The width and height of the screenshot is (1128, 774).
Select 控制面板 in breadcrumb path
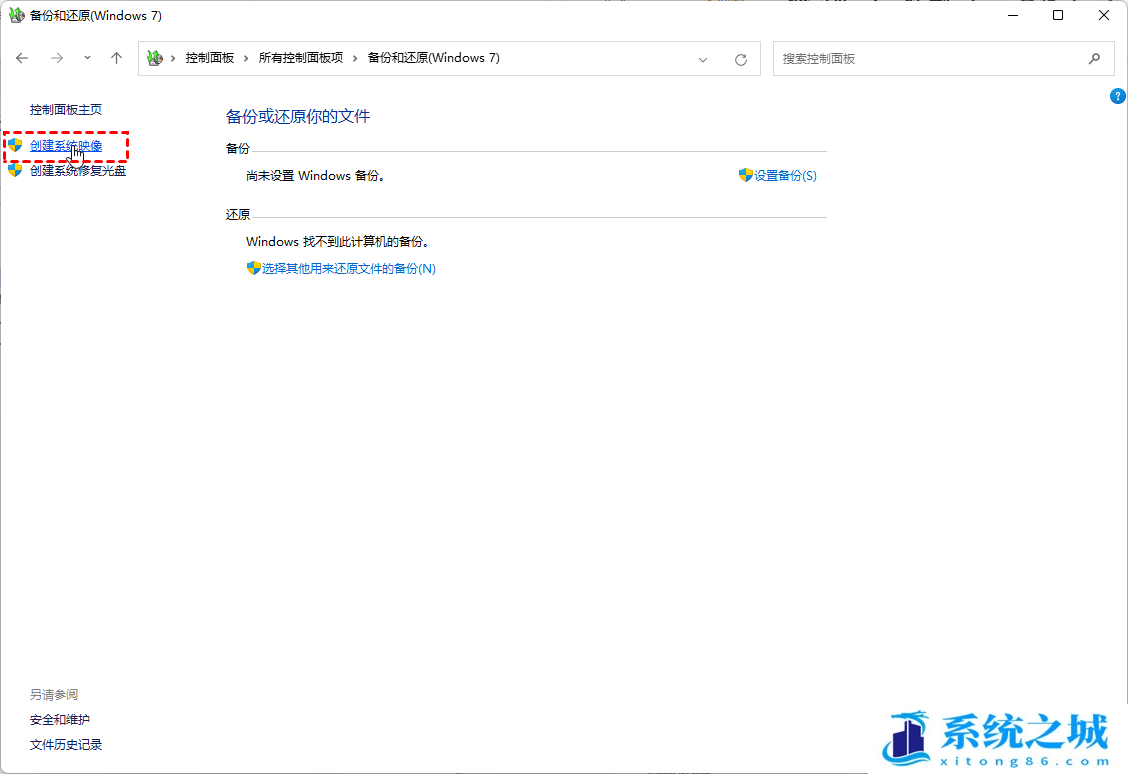[x=209, y=58]
